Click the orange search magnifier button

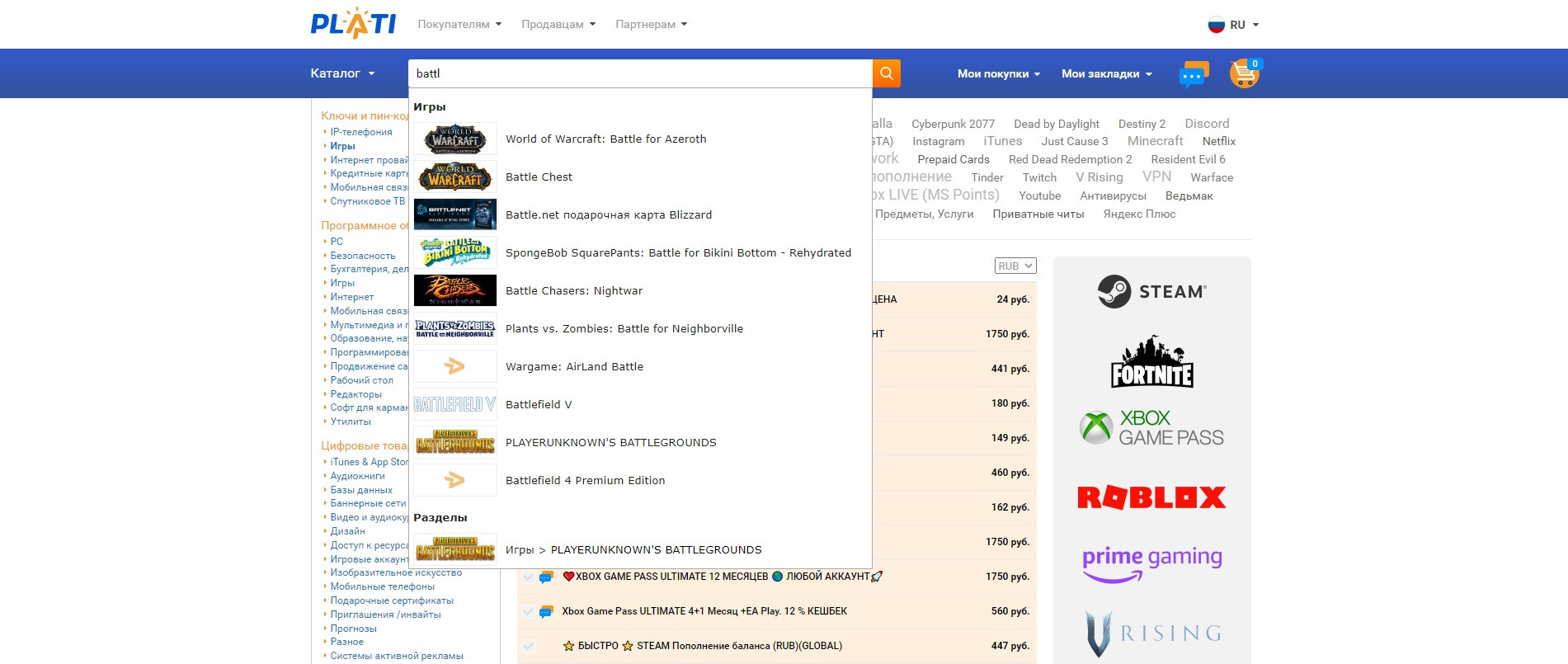click(887, 73)
